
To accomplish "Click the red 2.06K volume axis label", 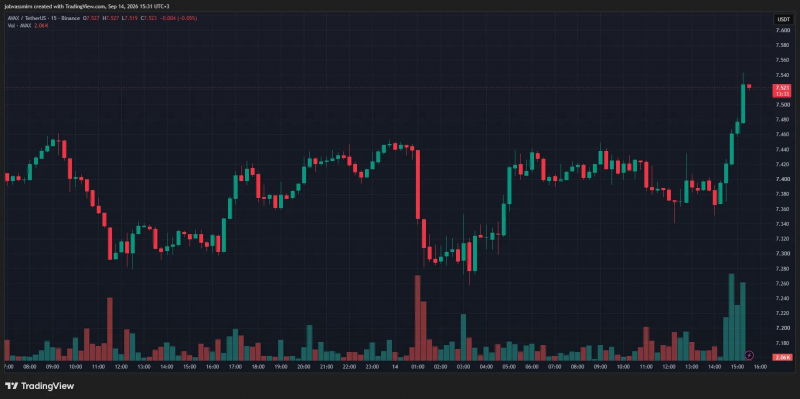I will click(782, 357).
